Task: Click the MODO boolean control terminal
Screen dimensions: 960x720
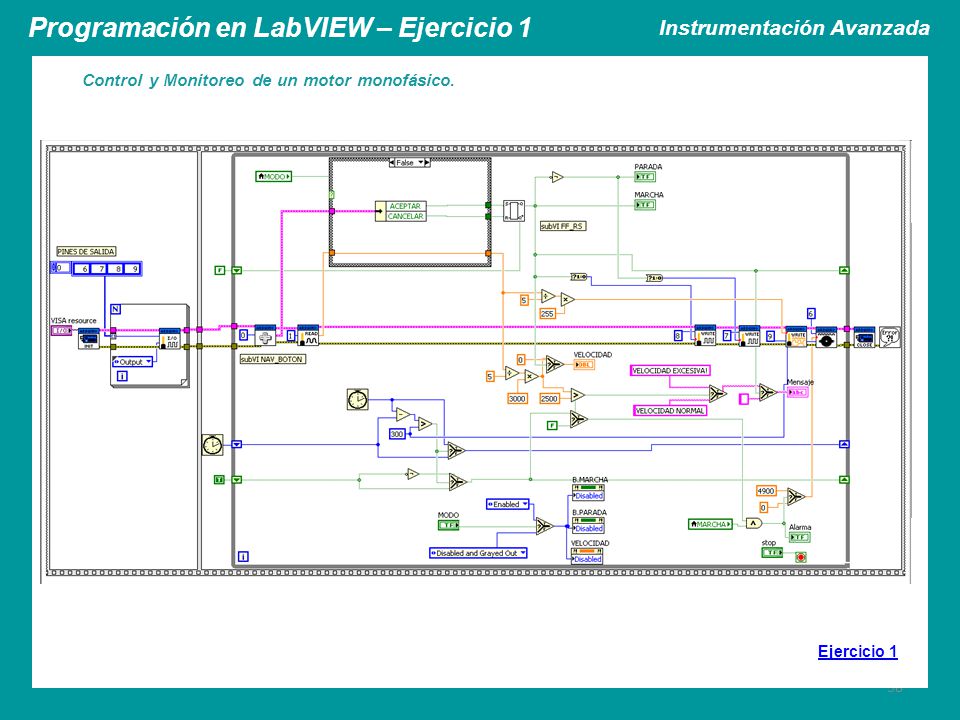Action: click(x=448, y=525)
